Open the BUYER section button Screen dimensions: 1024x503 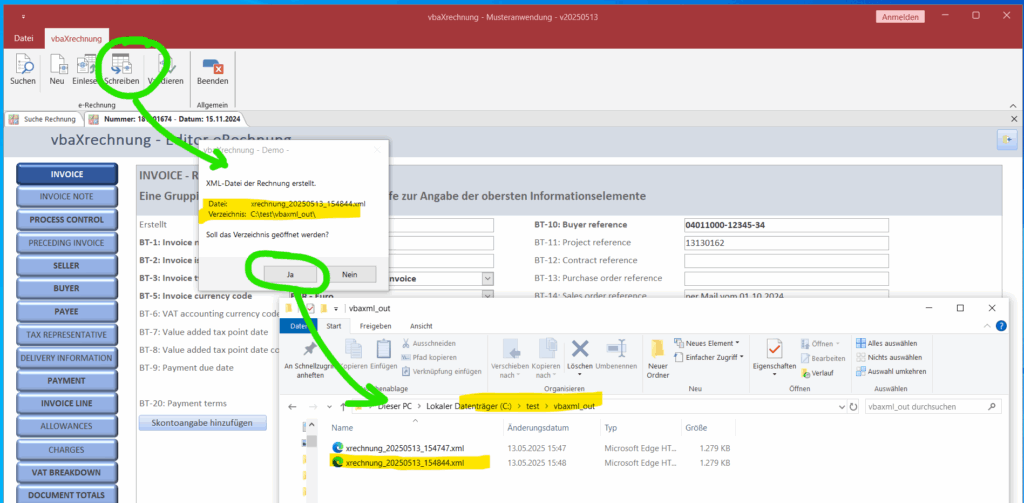(67, 288)
